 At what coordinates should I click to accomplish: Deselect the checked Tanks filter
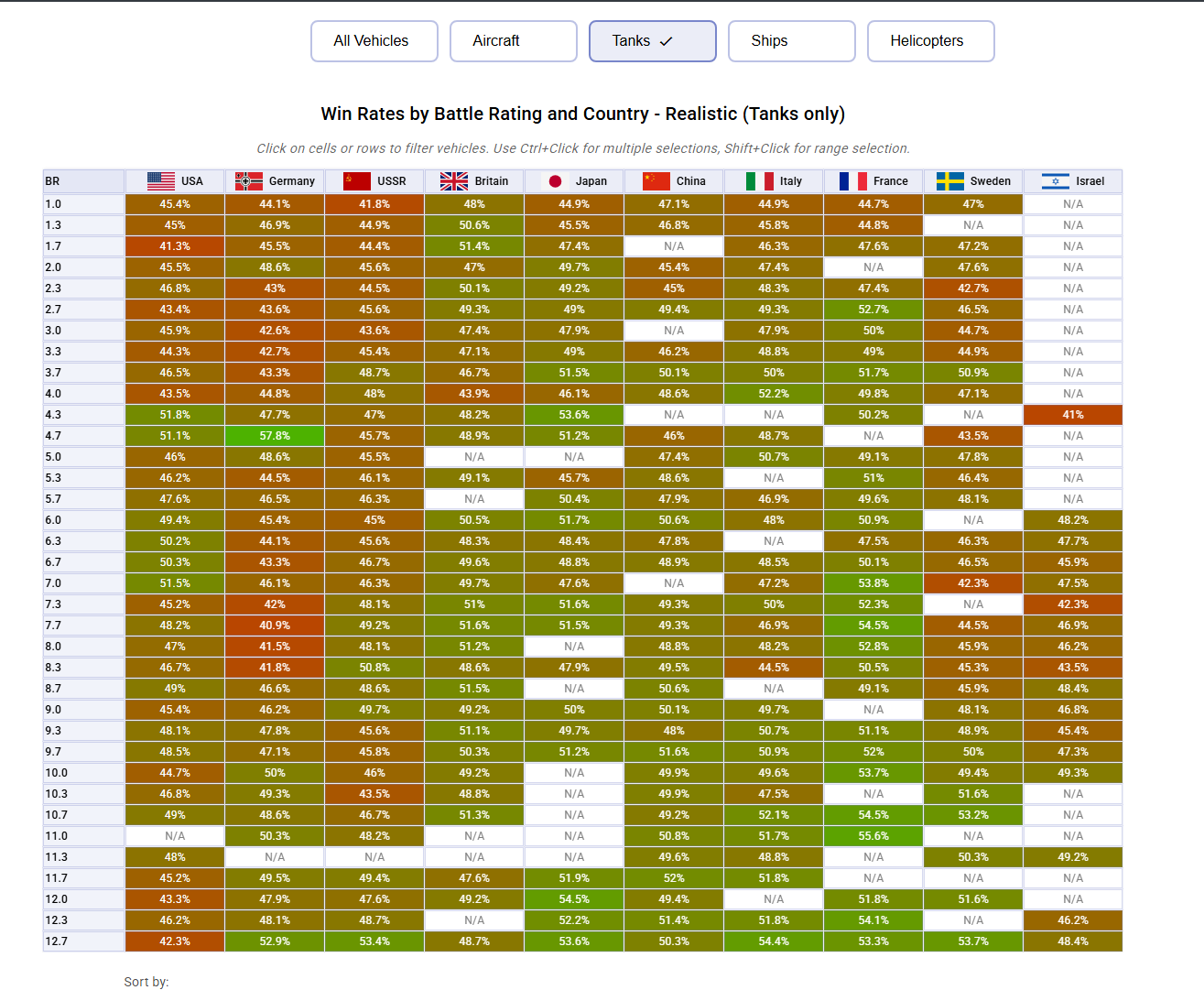[653, 41]
